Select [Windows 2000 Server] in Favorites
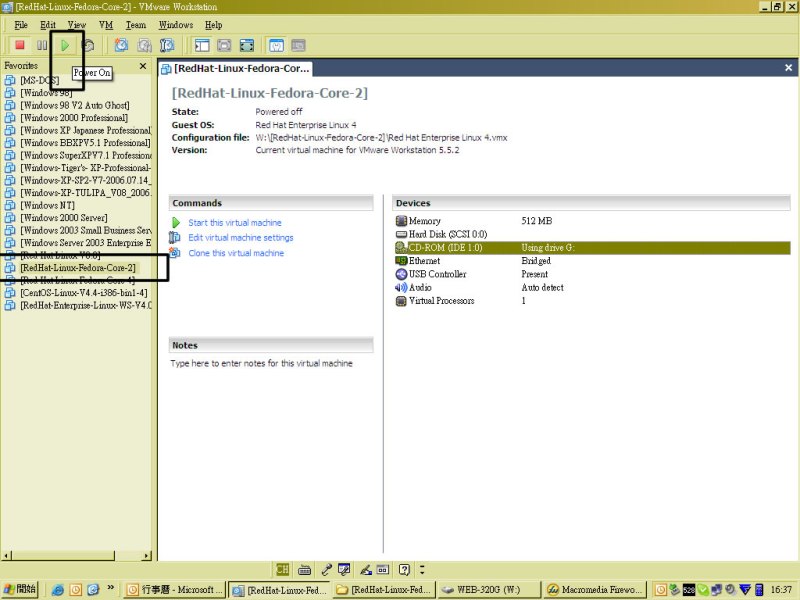The width and height of the screenshot is (800, 600). 64,218
